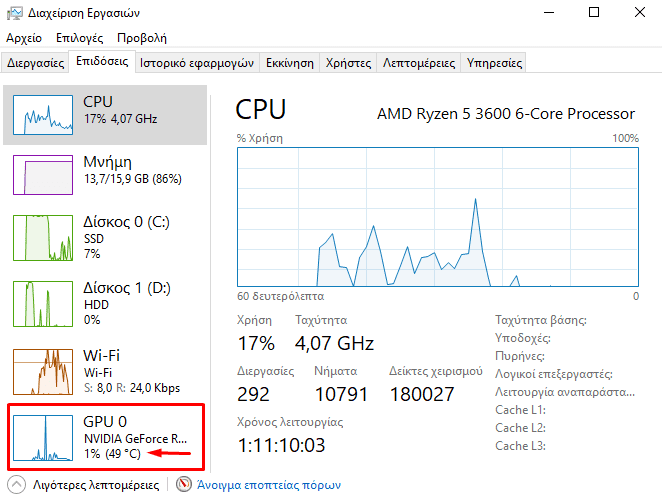662x500 pixels.
Task: Click the Δίσκος 1 (D:) graph icon
Action: point(43,306)
